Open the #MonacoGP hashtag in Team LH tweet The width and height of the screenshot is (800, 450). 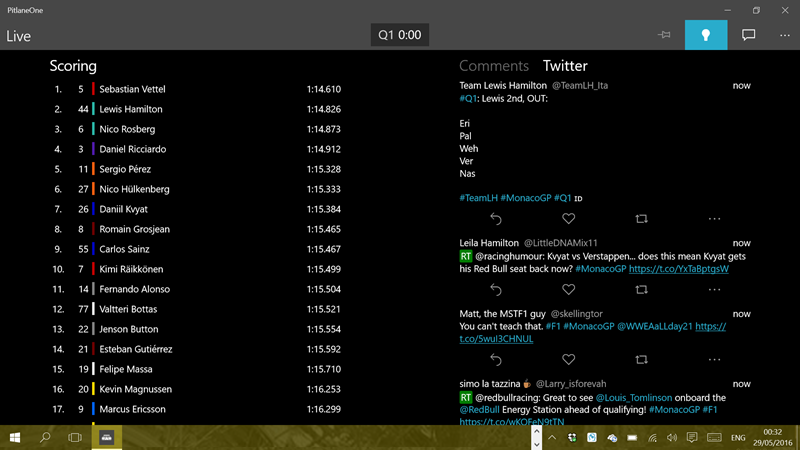click(524, 198)
